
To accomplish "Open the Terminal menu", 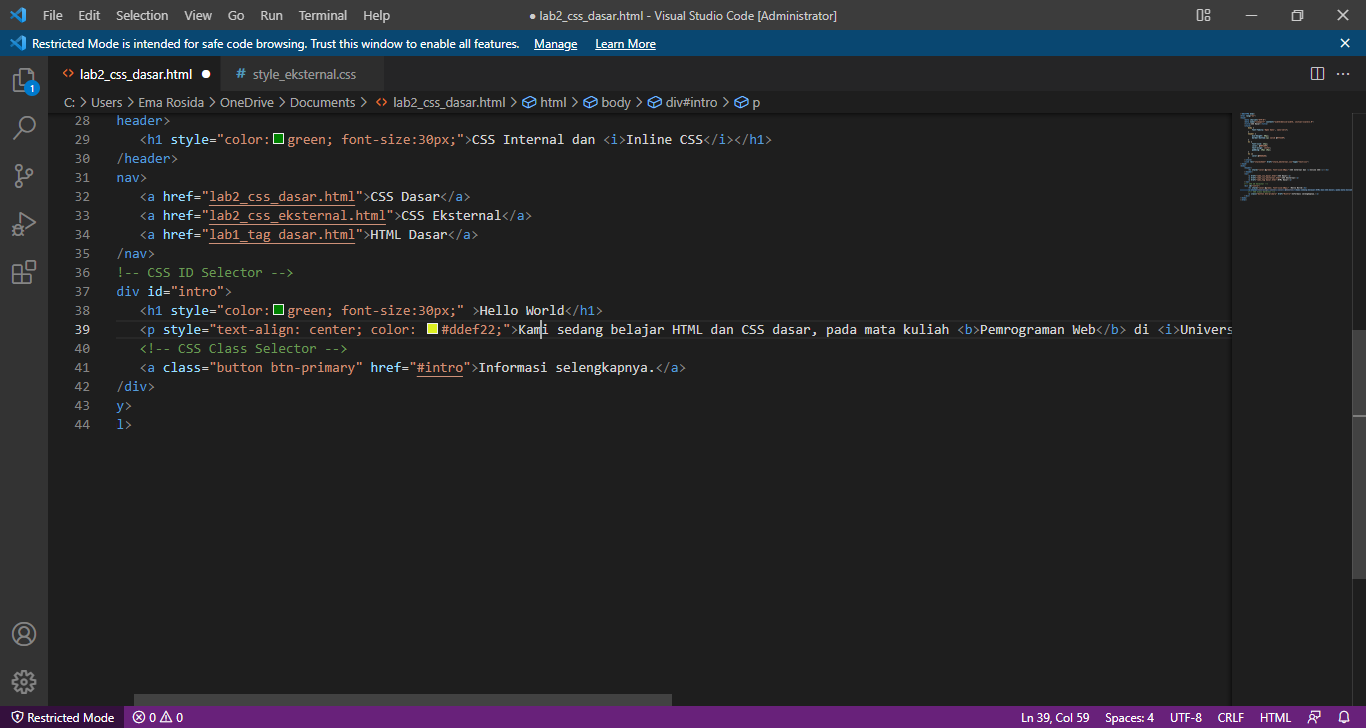I will click(322, 15).
